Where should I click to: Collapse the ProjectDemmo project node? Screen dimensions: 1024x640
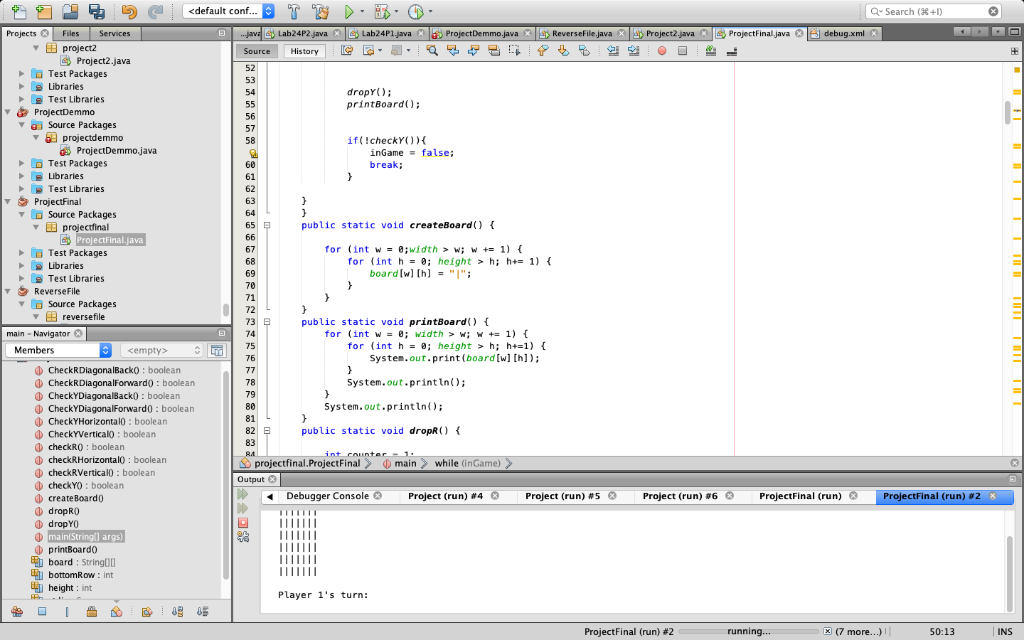pyautogui.click(x=8, y=112)
